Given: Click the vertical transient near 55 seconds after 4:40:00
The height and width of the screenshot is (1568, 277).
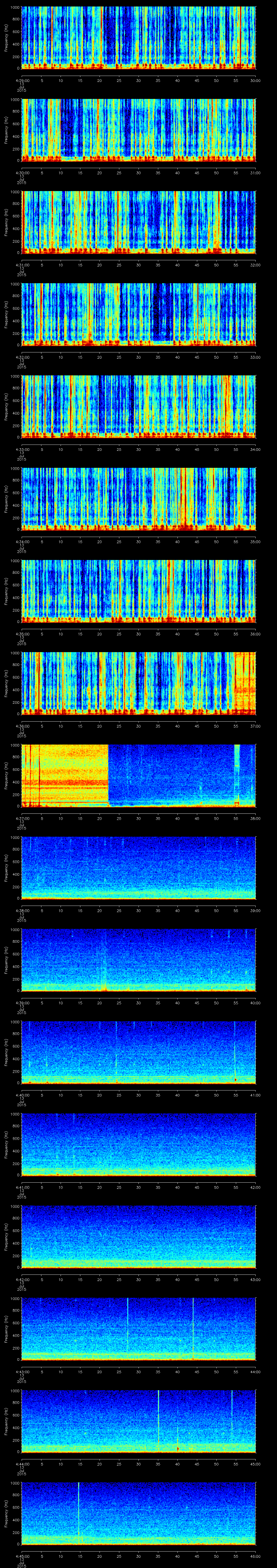Looking at the screenshot, I should [236, 1052].
